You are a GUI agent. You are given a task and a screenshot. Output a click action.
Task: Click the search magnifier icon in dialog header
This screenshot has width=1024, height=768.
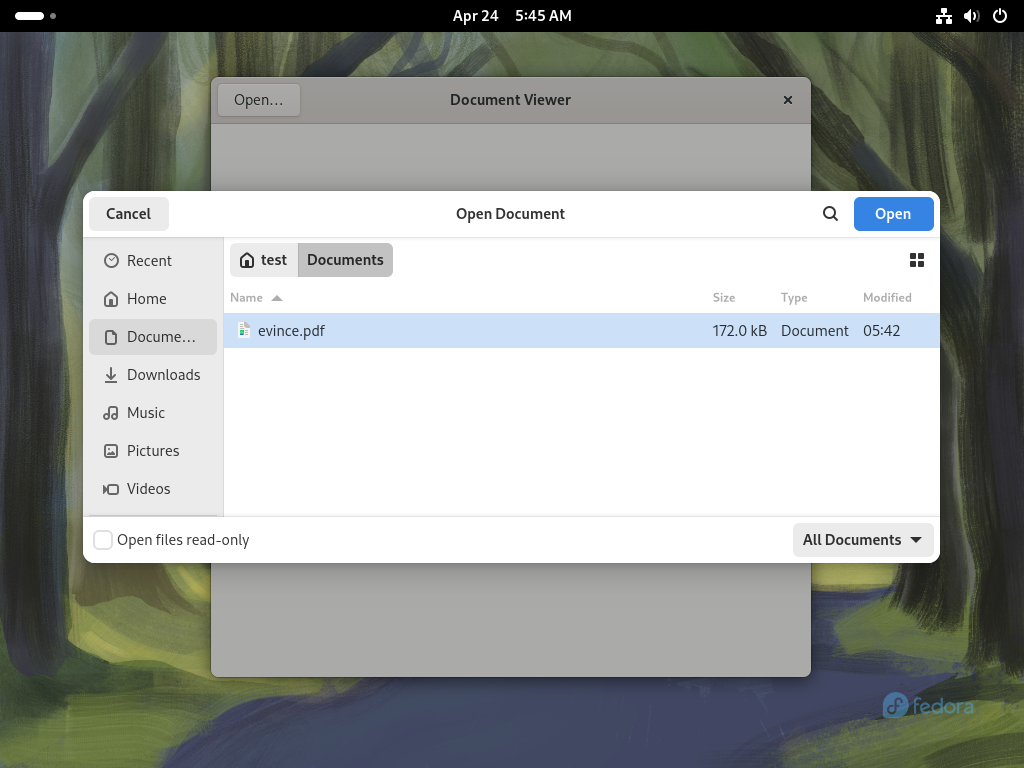(830, 214)
